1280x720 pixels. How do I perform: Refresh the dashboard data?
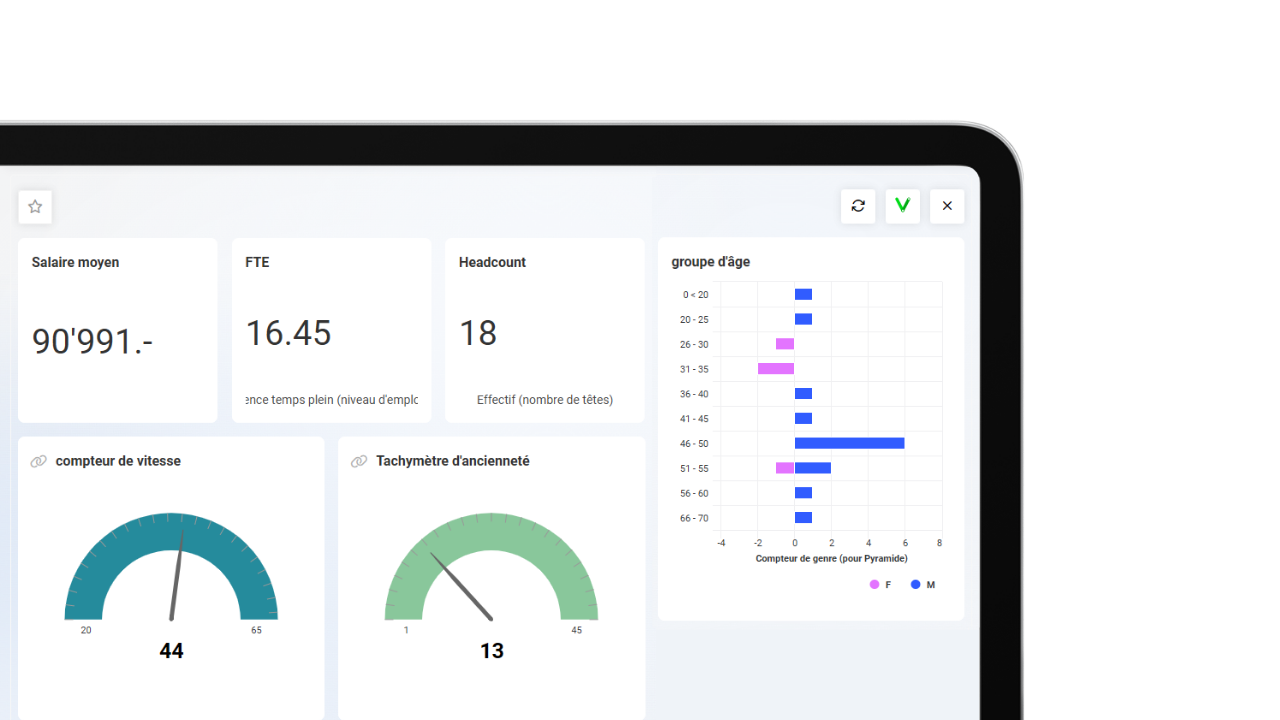[858, 206]
